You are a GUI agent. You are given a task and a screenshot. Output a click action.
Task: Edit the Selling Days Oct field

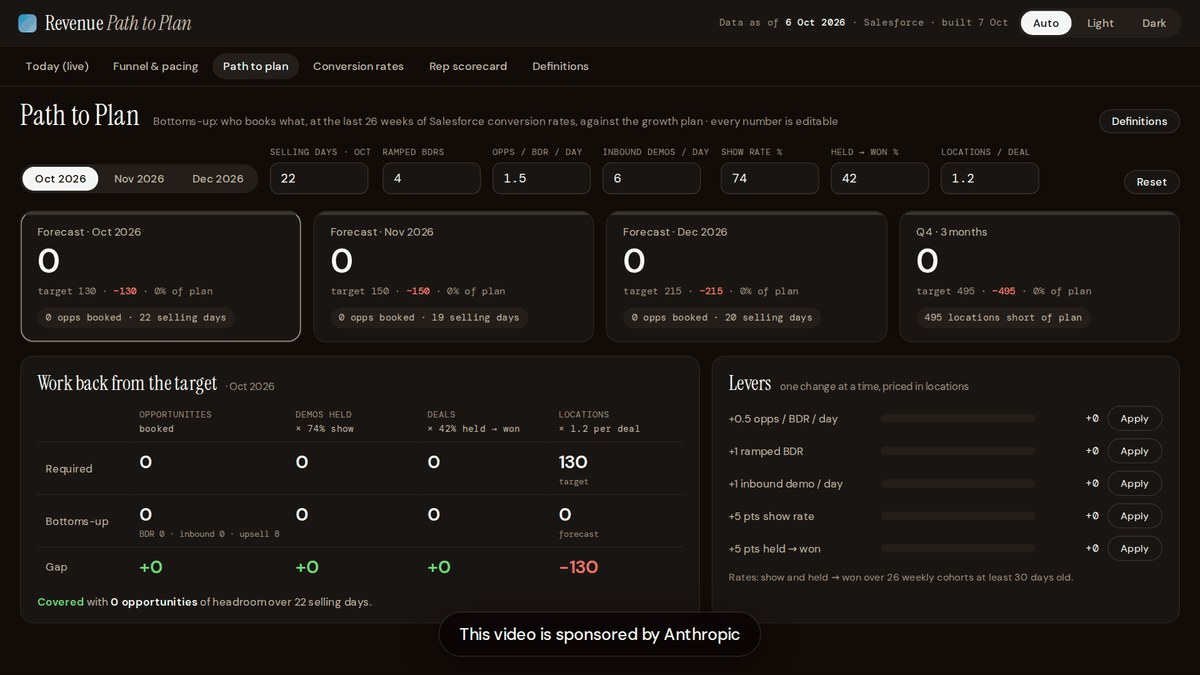point(319,178)
